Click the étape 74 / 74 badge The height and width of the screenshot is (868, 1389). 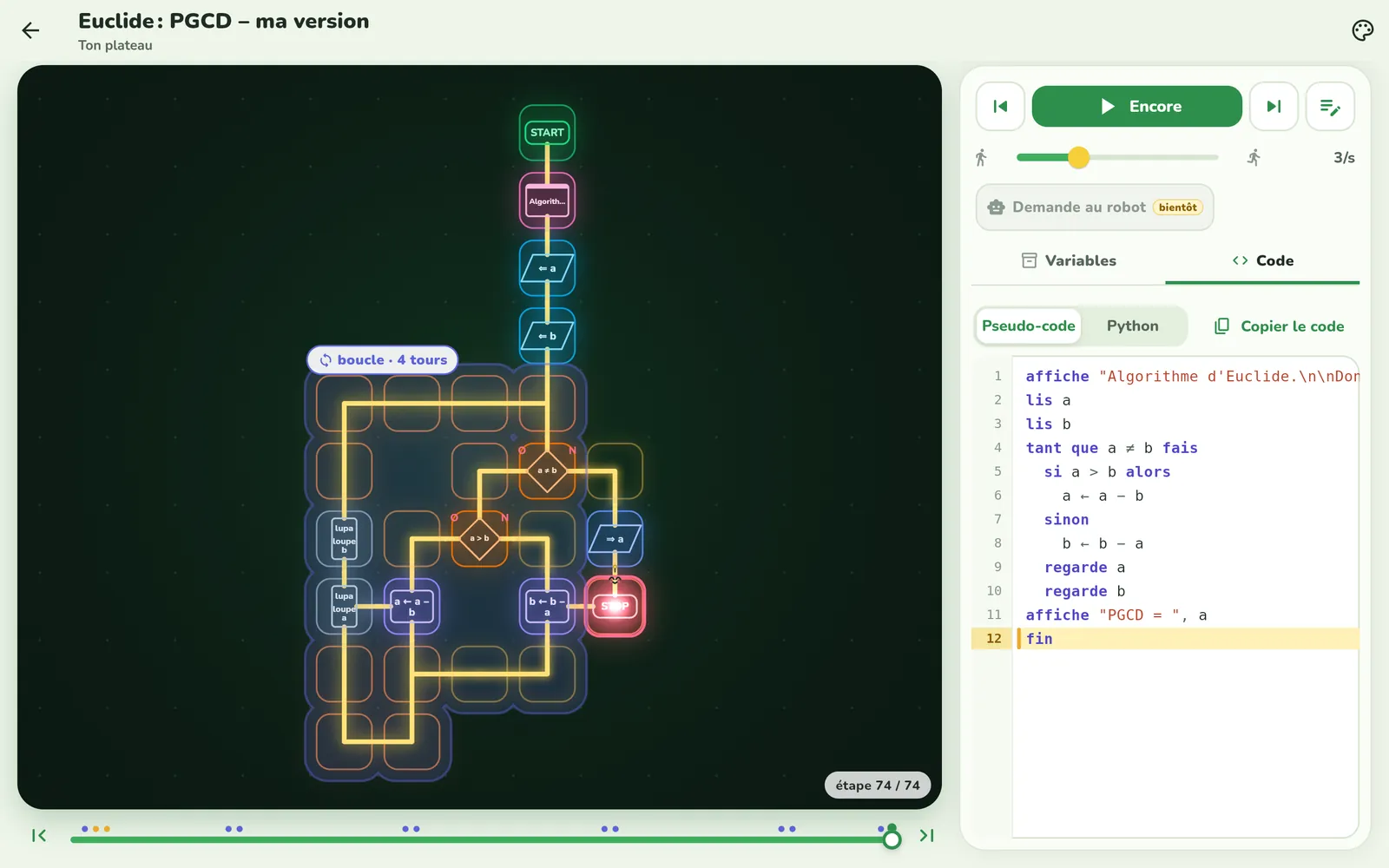click(x=877, y=785)
